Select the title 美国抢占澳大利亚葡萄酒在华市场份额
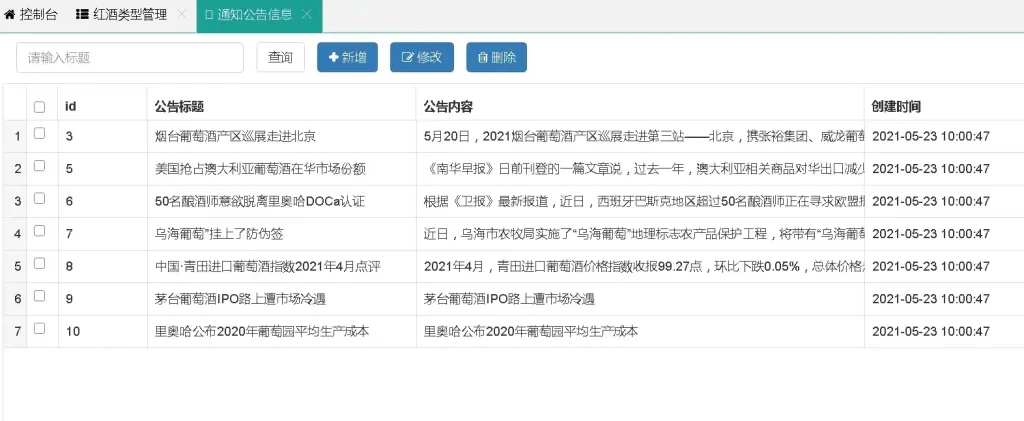Image resolution: width=1024 pixels, height=421 pixels. click(x=260, y=169)
